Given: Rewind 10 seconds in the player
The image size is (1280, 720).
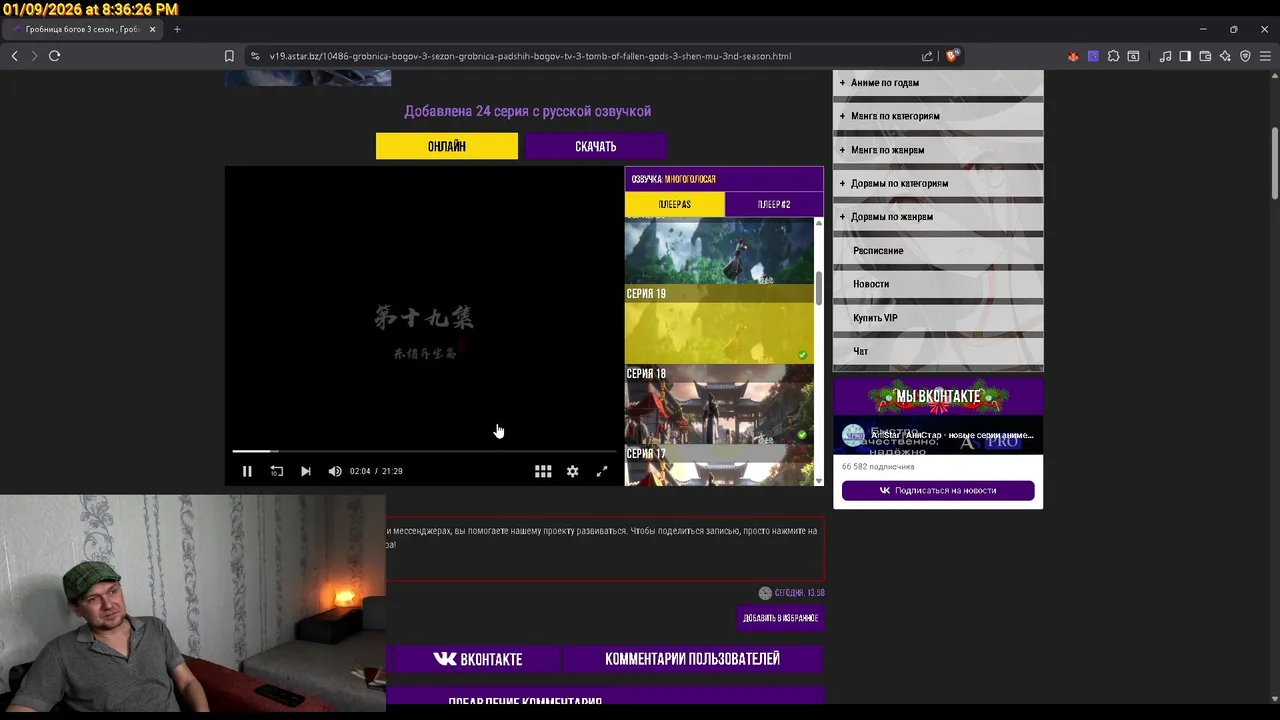Looking at the screenshot, I should click(277, 471).
